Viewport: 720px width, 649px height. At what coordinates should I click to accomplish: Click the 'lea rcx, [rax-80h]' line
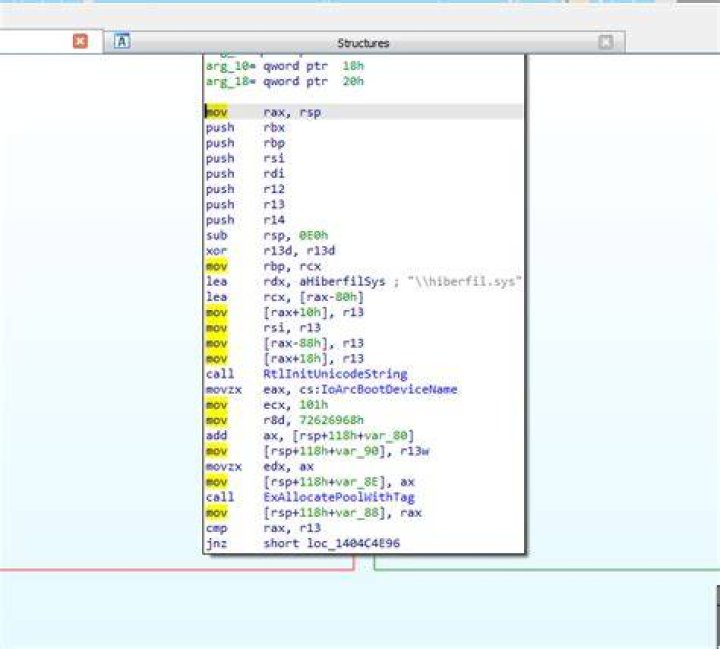click(285, 297)
